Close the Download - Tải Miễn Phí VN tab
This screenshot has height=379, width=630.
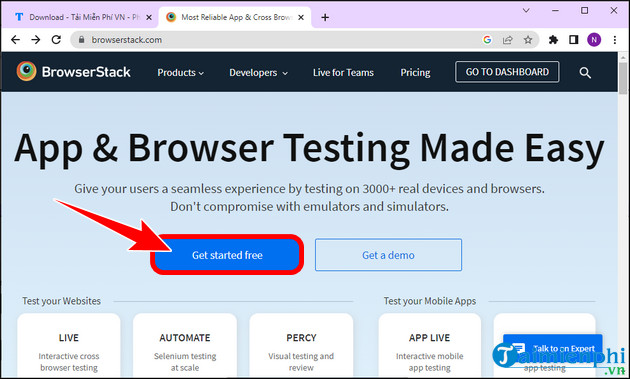149,17
